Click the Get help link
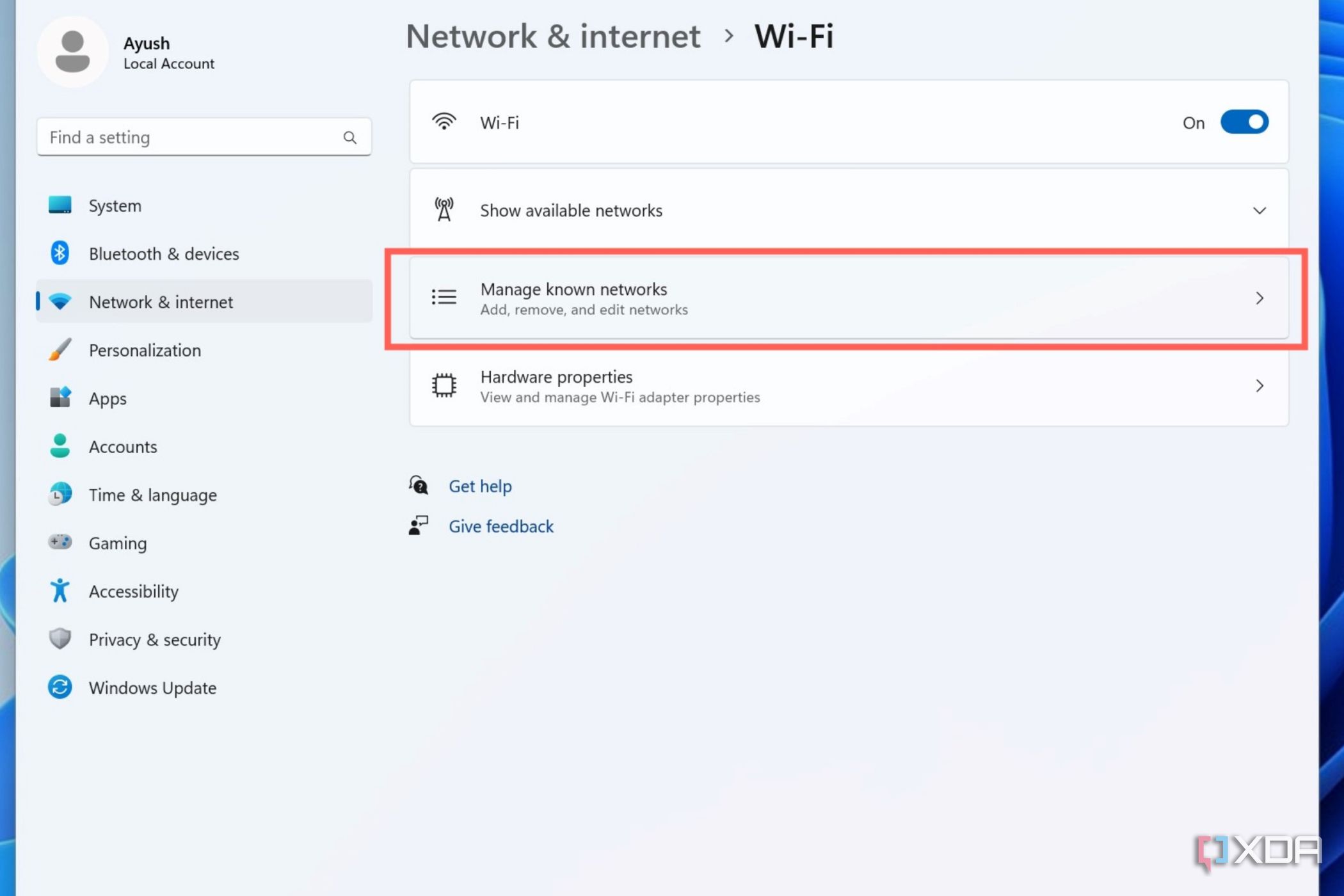 click(480, 486)
